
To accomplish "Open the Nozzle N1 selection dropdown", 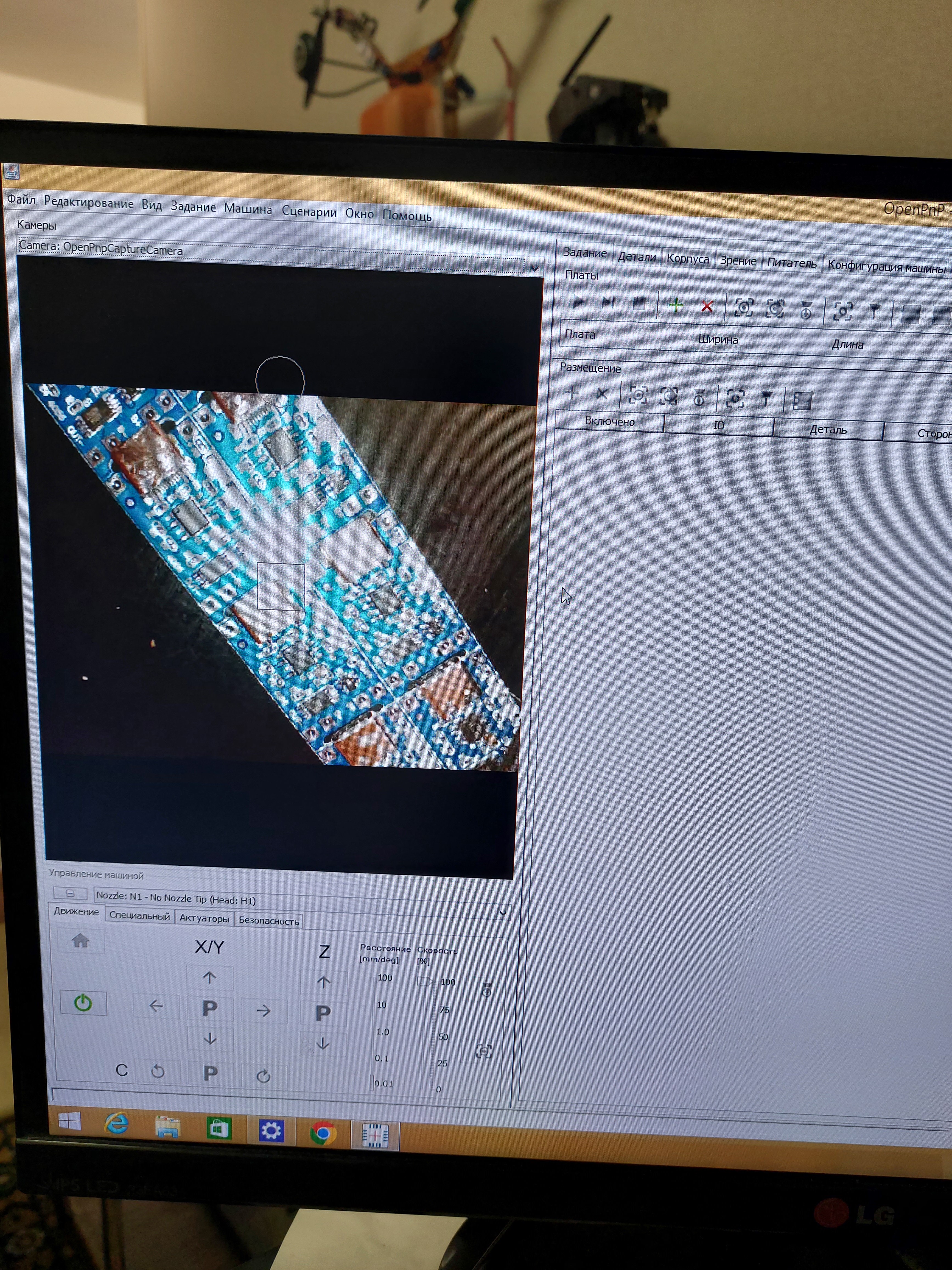I will tap(503, 913).
